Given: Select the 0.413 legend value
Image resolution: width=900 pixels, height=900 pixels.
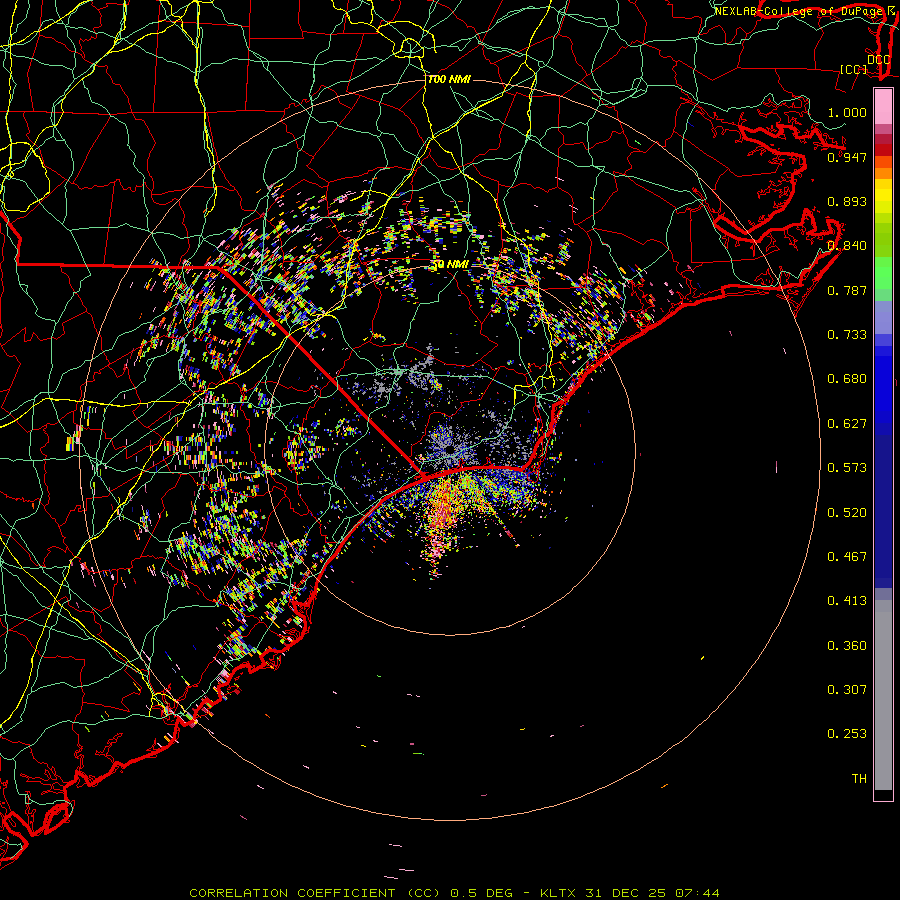Looking at the screenshot, I should 847,601.
